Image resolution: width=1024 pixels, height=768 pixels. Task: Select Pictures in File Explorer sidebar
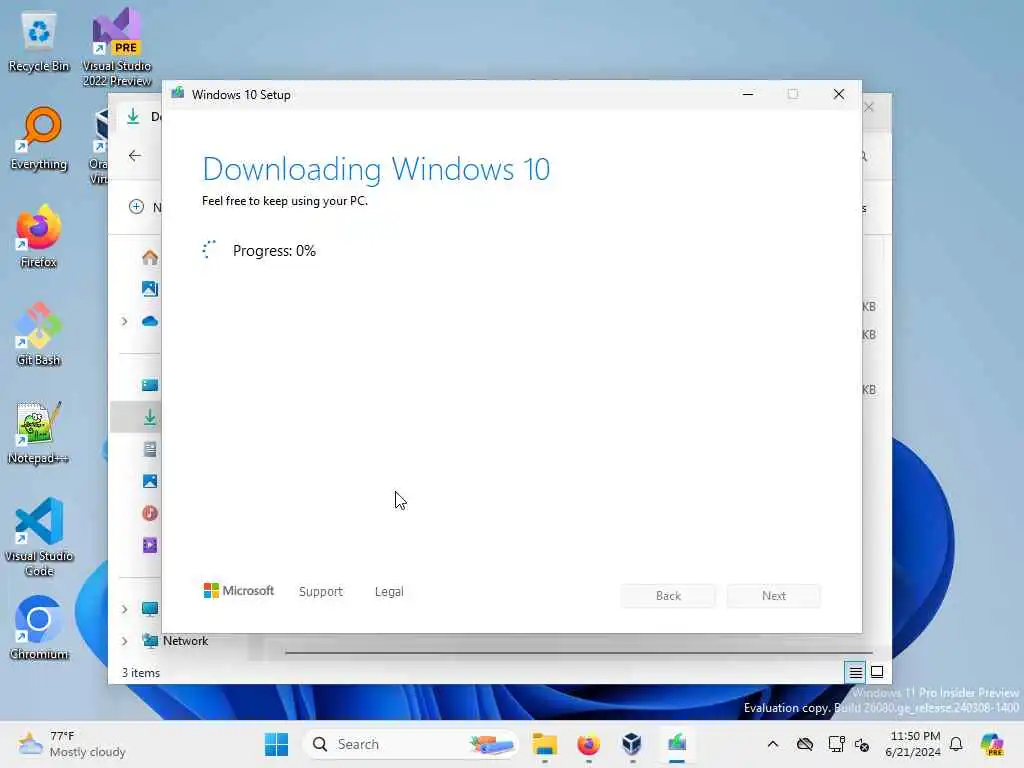click(150, 481)
